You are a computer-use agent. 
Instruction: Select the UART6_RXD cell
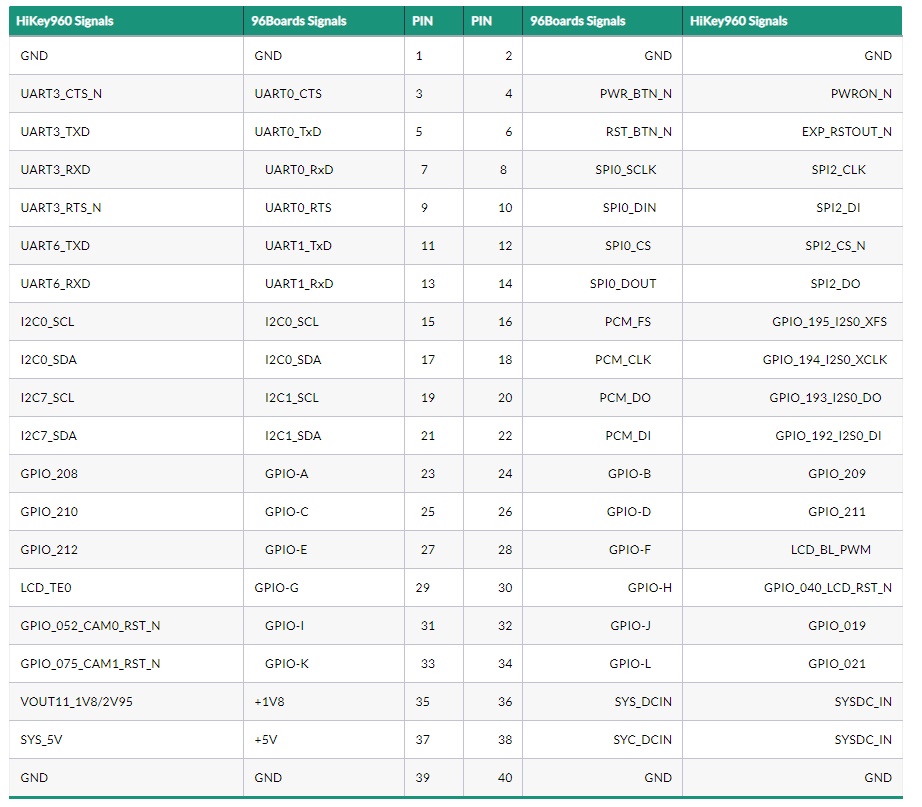(126, 284)
